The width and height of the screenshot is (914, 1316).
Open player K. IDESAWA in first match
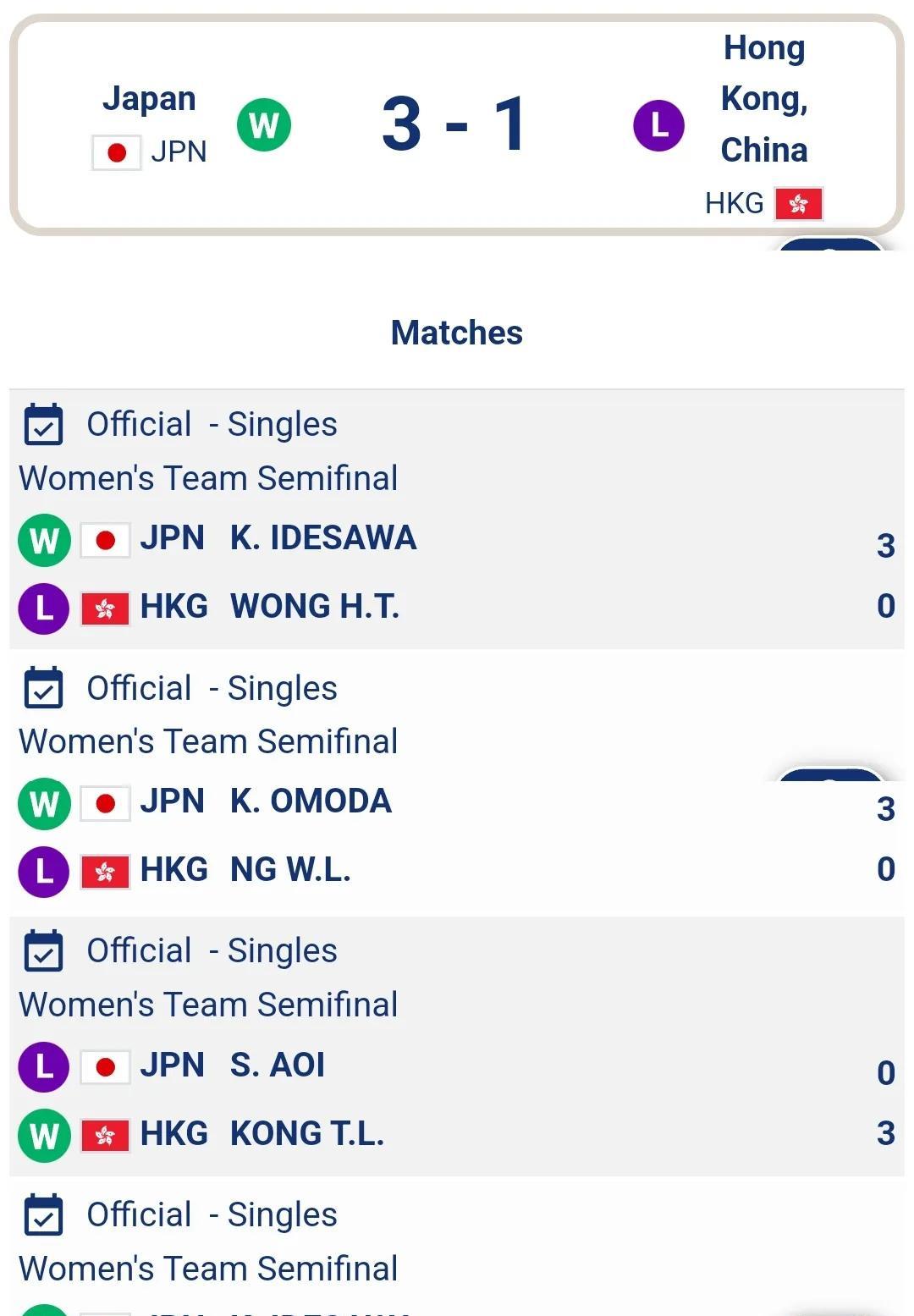(322, 538)
